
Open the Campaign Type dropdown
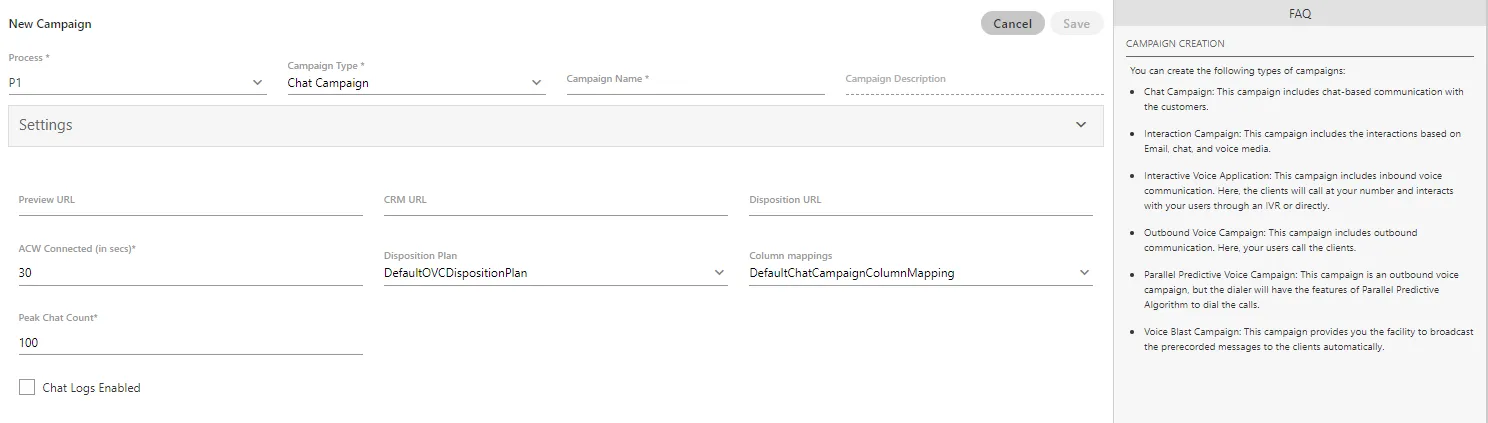click(416, 83)
